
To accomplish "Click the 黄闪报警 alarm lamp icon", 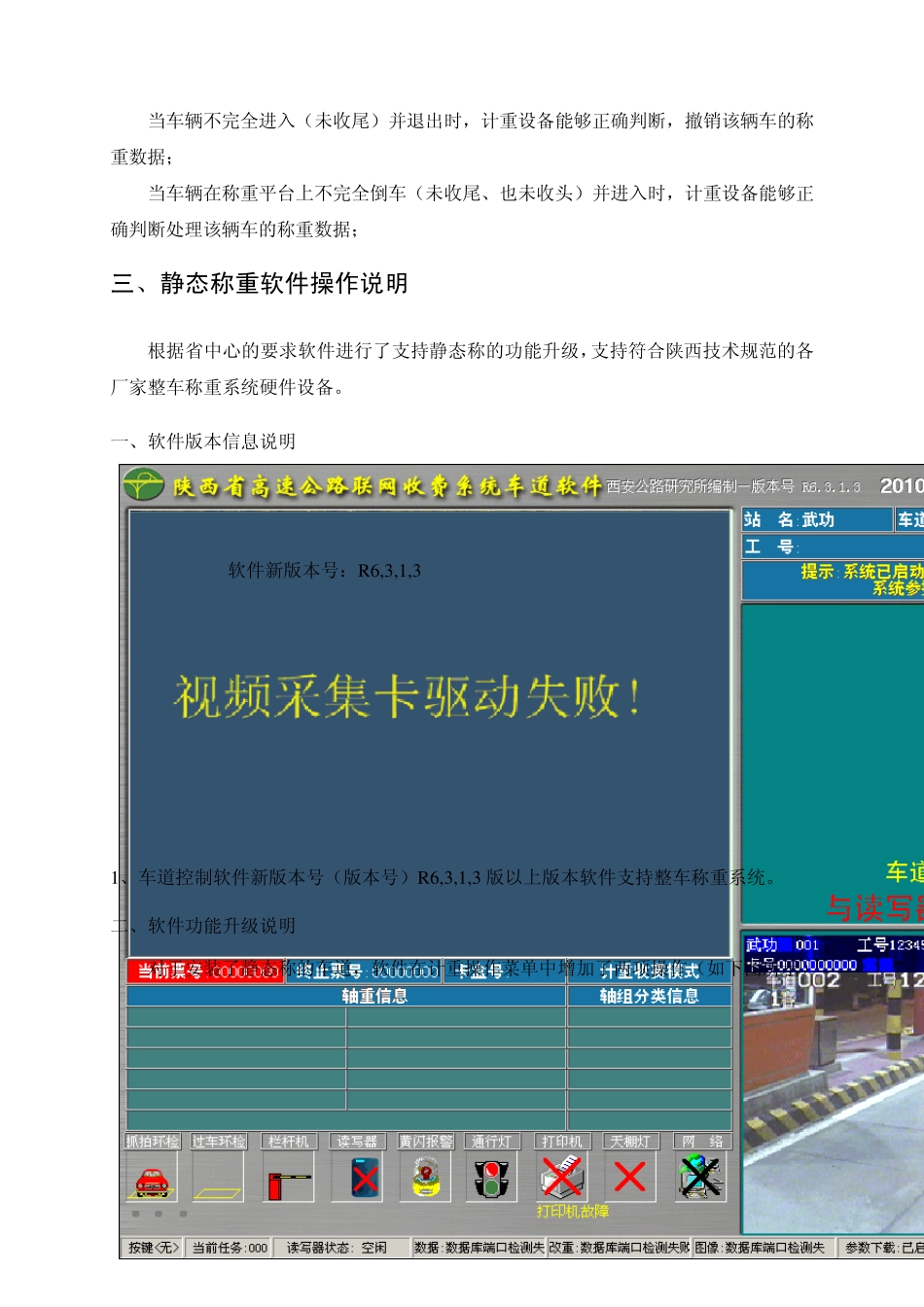I will tap(425, 1178).
